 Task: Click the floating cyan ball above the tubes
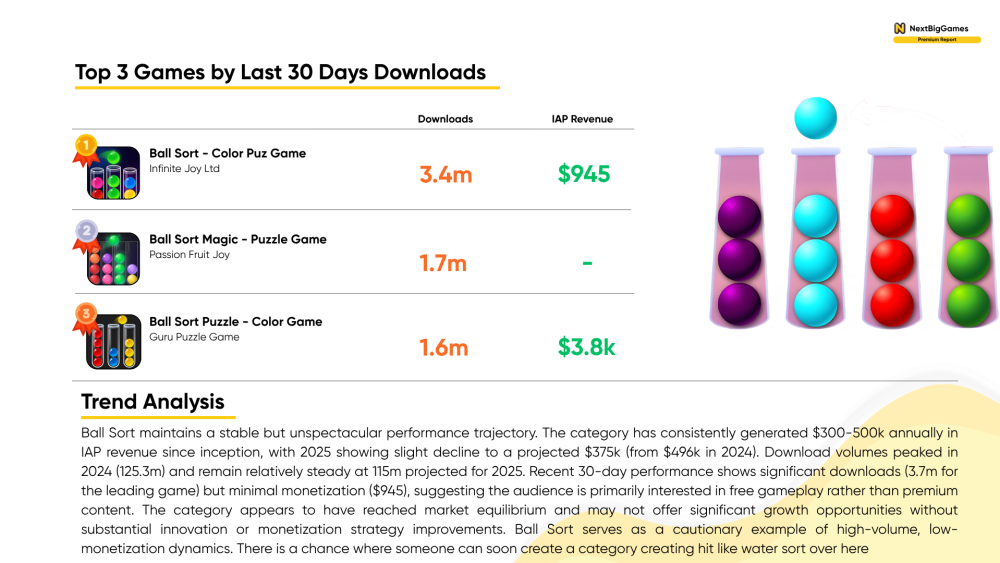(816, 118)
